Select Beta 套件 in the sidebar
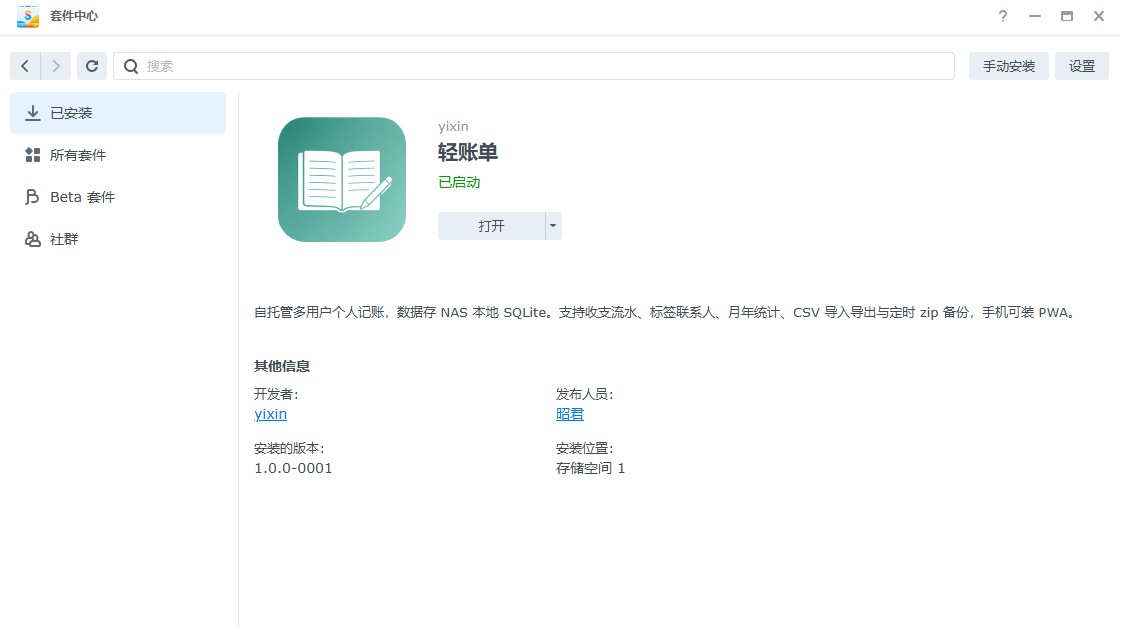Viewport: 1121px width, 629px height. [118, 197]
